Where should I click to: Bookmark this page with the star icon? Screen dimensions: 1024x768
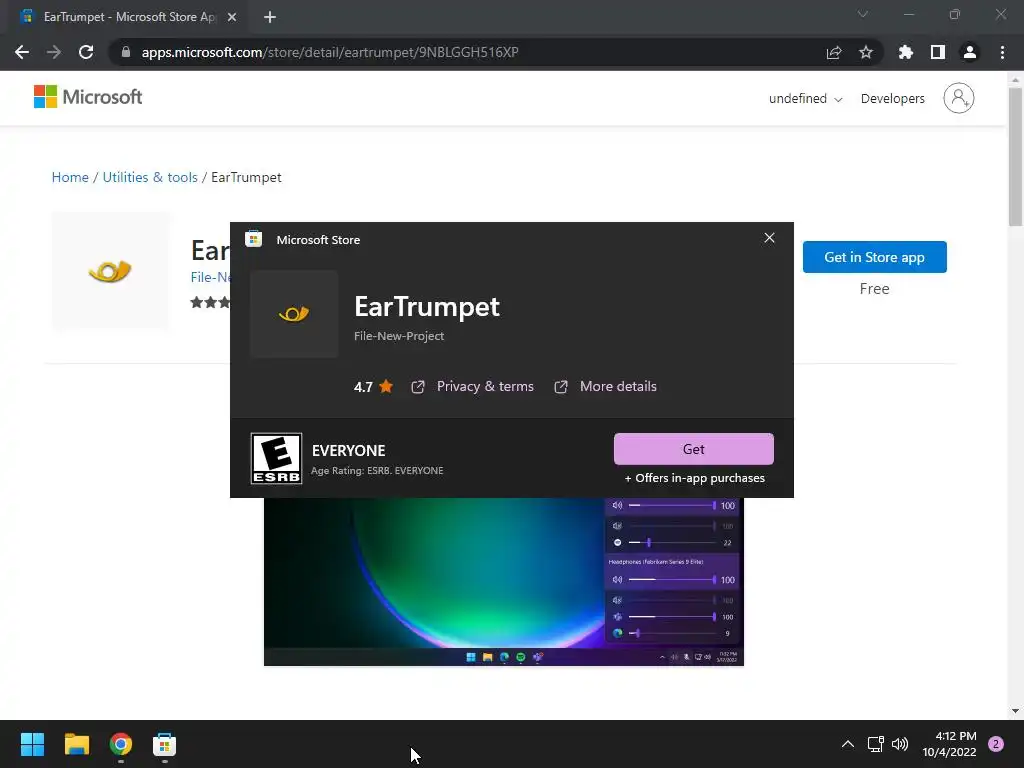[x=866, y=52]
